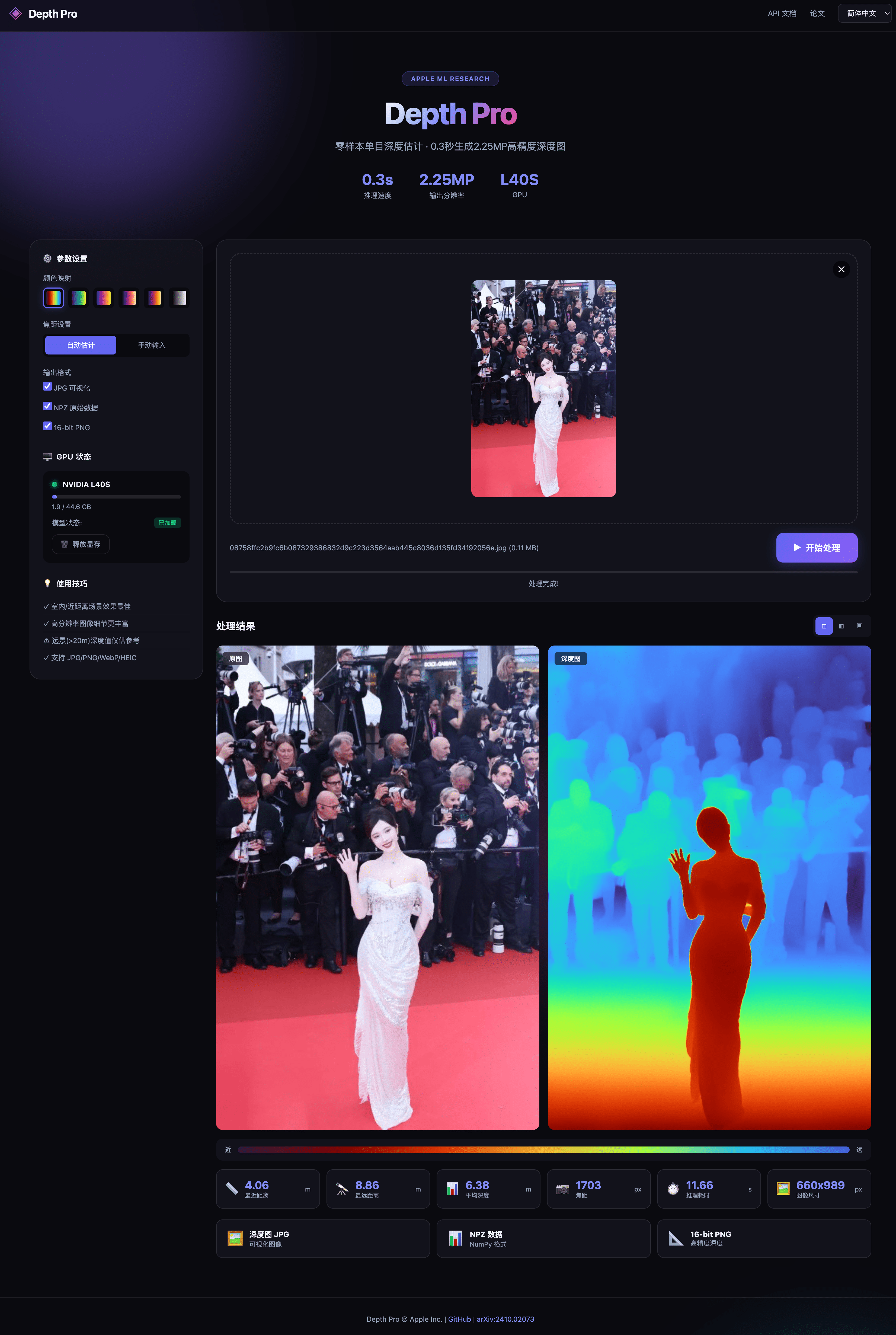Image resolution: width=896 pixels, height=1335 pixels.
Task: Toggle the NPZ 原始数据 checkbox
Action: coord(47,406)
